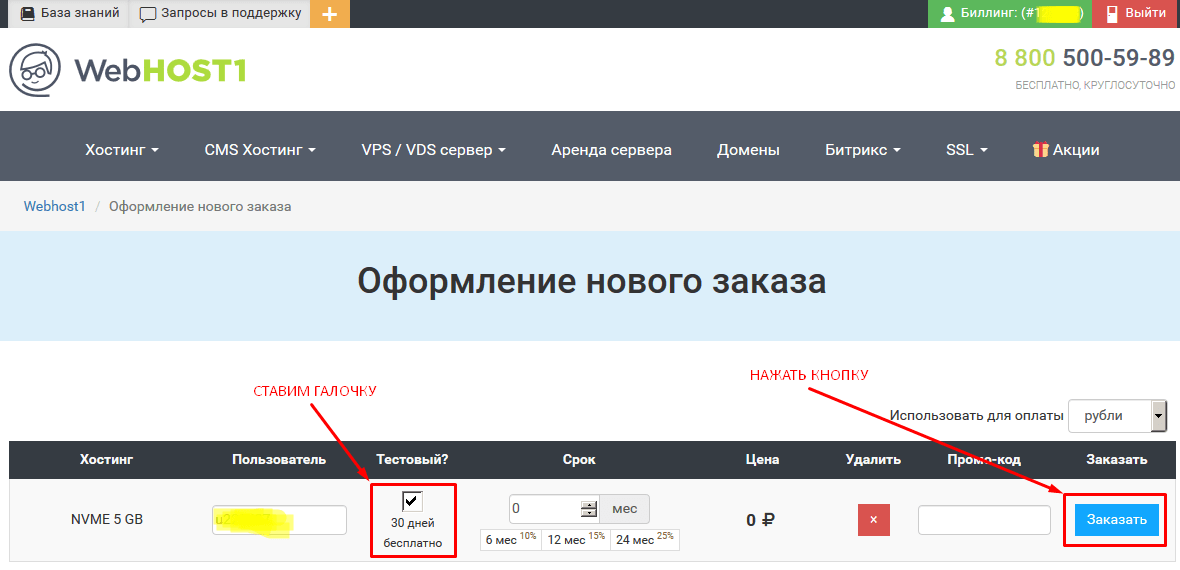This screenshot has width=1180, height=570.
Task: Click the WebHOST1 logo
Action: pyautogui.click(x=127, y=70)
